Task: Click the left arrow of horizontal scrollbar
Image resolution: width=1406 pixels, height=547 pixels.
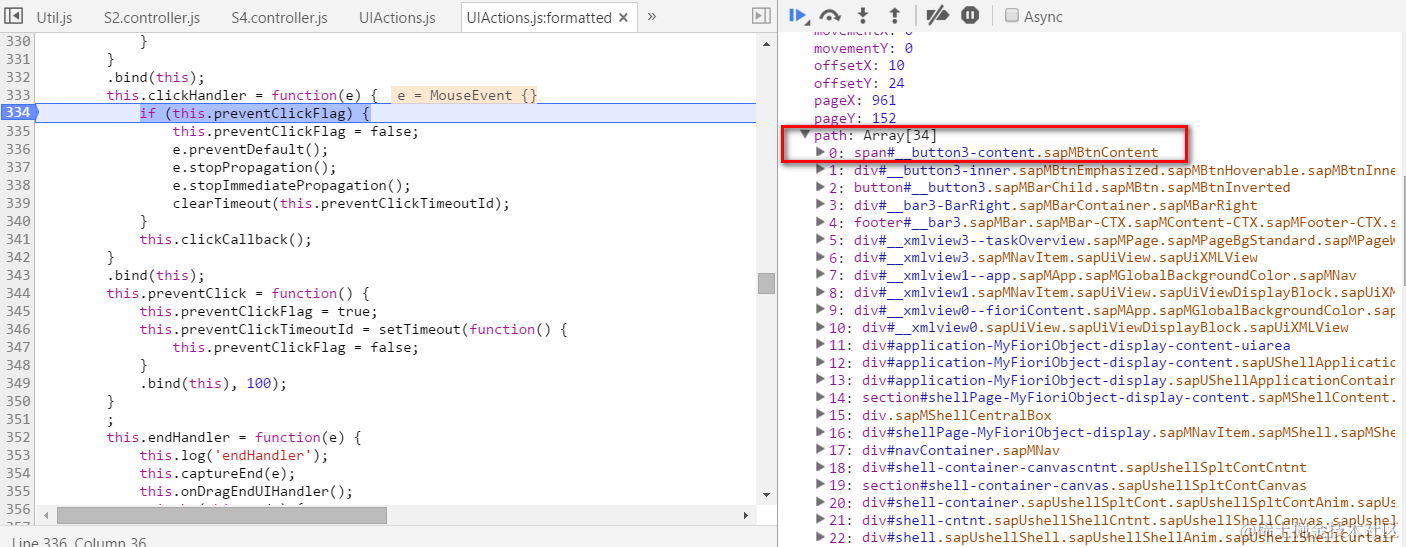Action: click(x=46, y=515)
